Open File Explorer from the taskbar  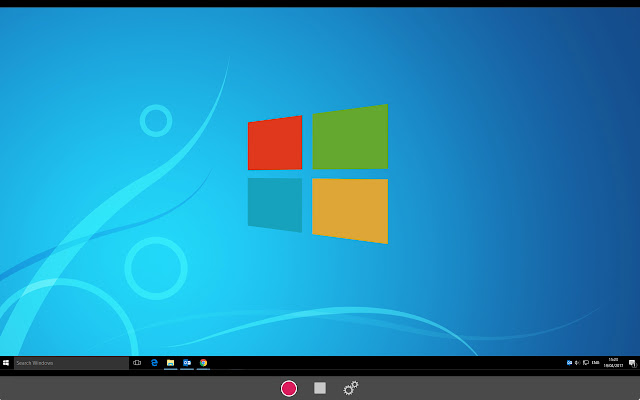tap(171, 363)
